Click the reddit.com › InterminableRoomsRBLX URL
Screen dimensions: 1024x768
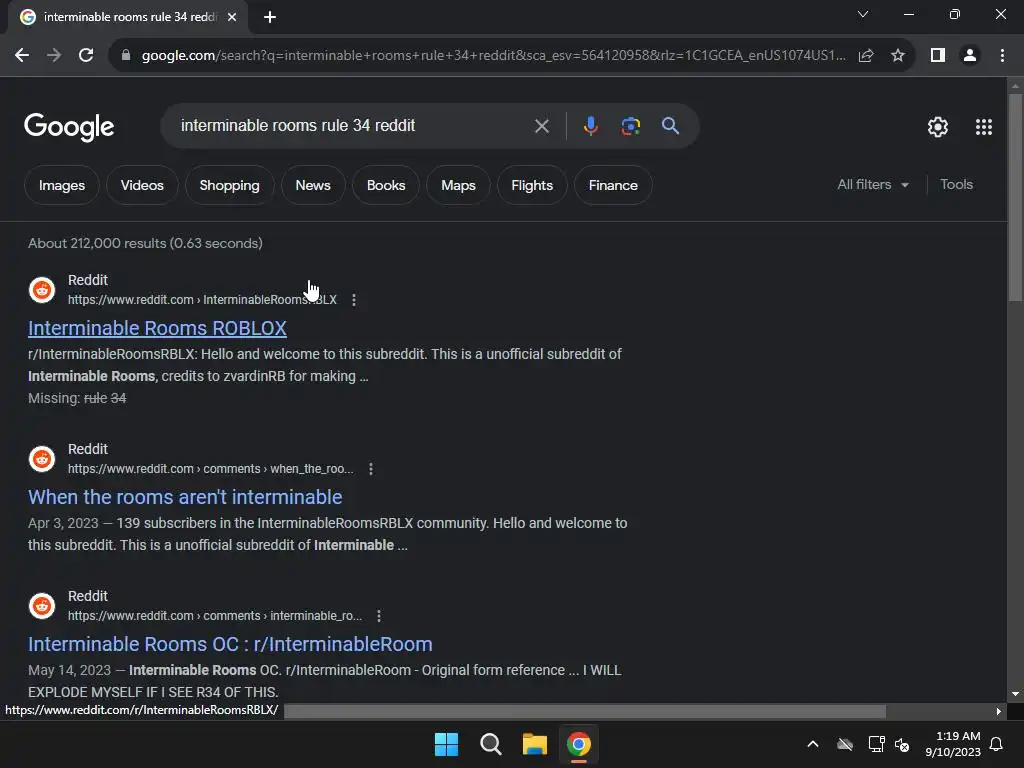(x=202, y=300)
